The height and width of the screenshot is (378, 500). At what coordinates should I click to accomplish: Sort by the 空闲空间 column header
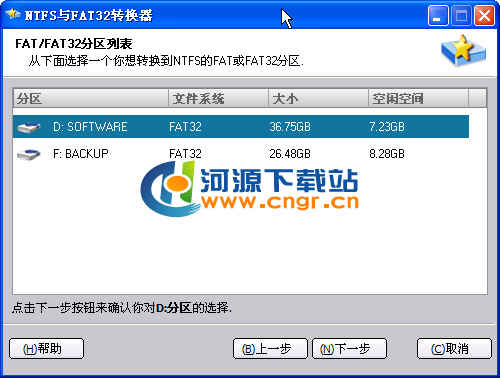[x=418, y=98]
